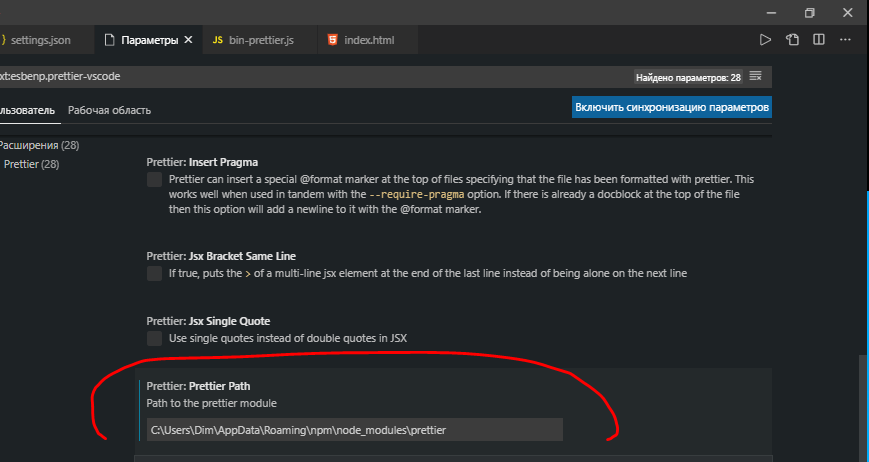Minimize the VS Code window
Viewport: 869px width, 462px height.
pyautogui.click(x=771, y=13)
